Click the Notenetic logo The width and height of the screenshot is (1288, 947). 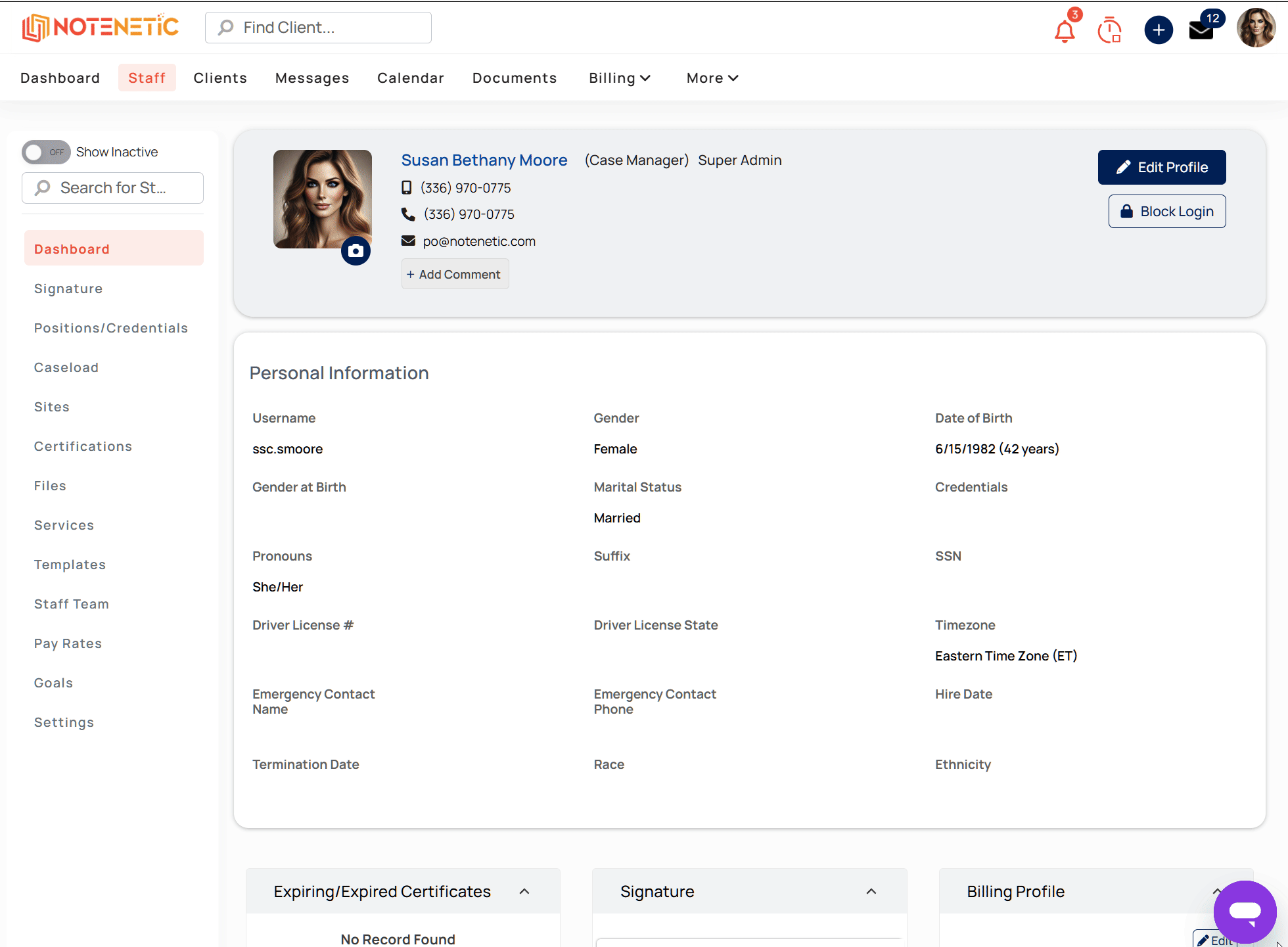coord(101,28)
